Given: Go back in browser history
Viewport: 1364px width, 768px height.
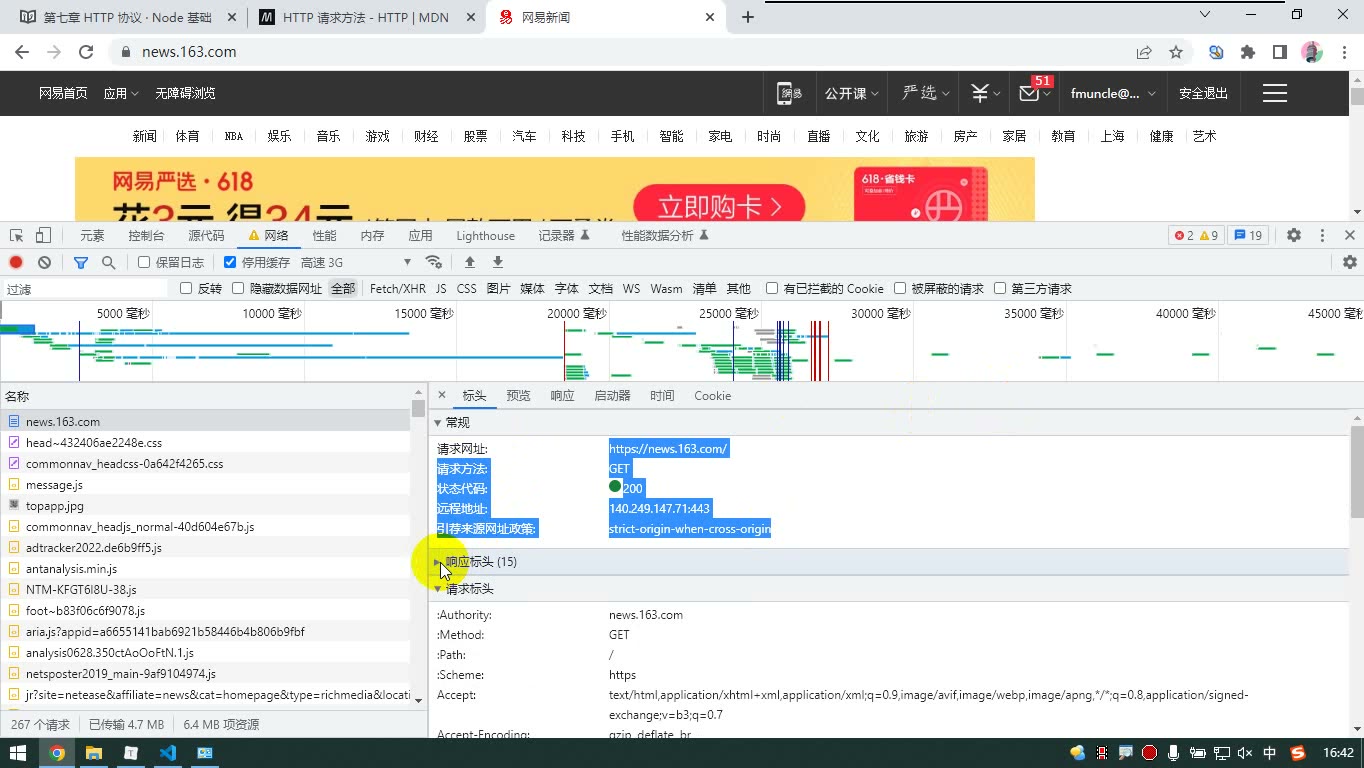Looking at the screenshot, I should pos(22,52).
